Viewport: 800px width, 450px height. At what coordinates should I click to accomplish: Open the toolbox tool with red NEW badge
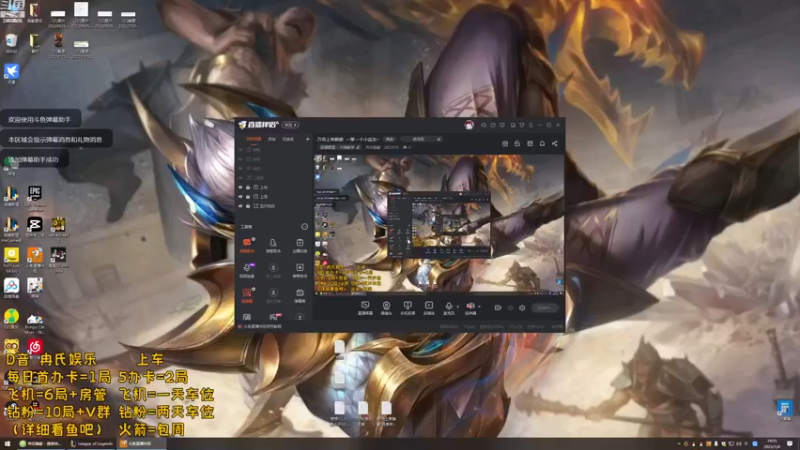pos(274,317)
